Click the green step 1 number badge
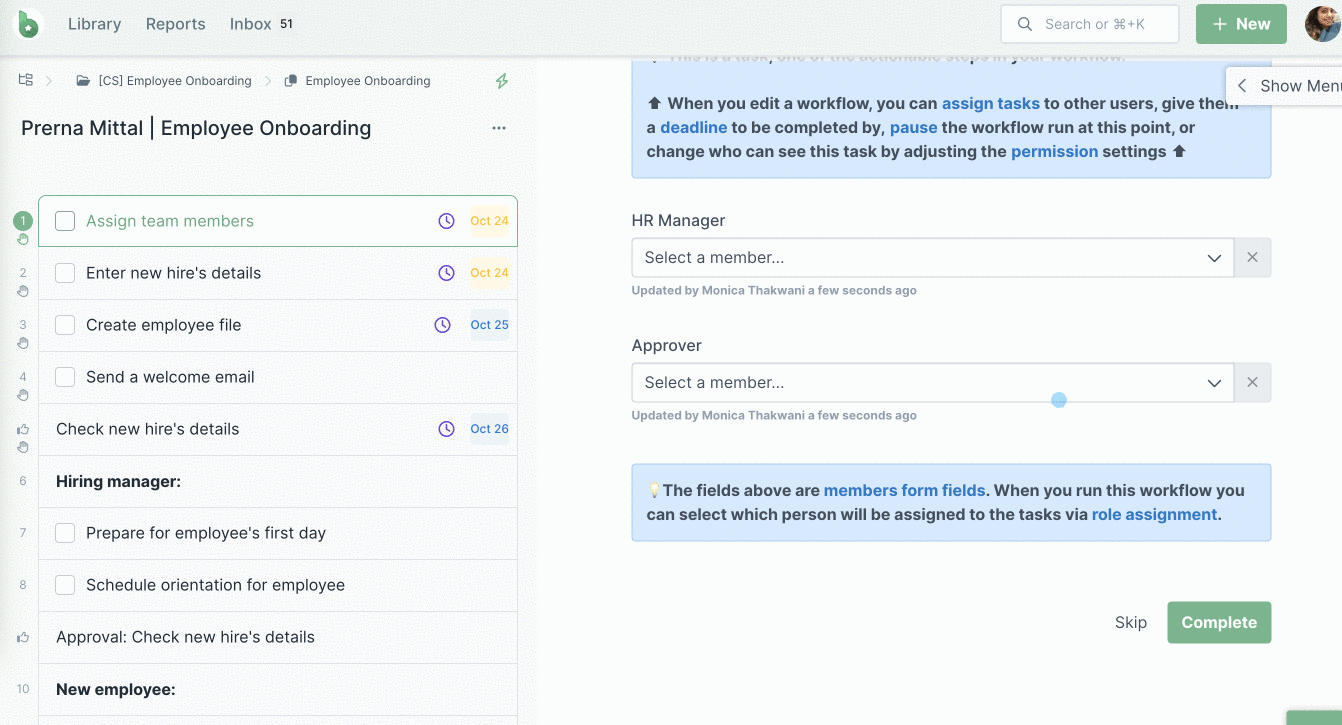The image size is (1342, 725). click(23, 221)
